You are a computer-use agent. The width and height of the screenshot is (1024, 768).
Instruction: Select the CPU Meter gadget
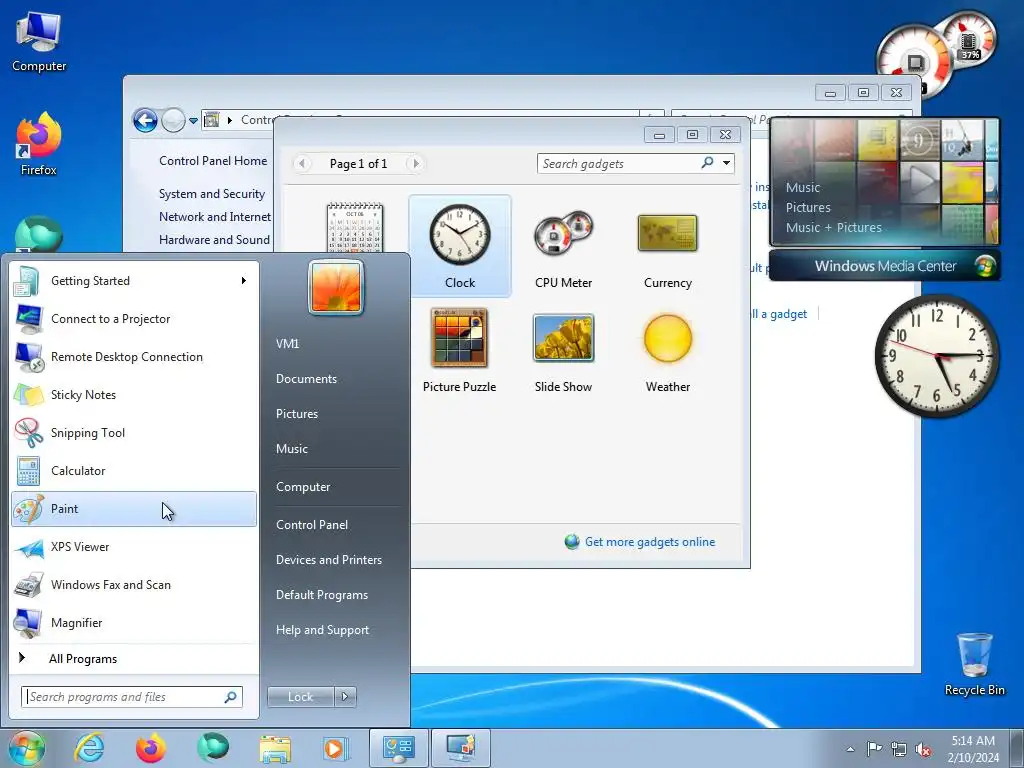coord(563,247)
